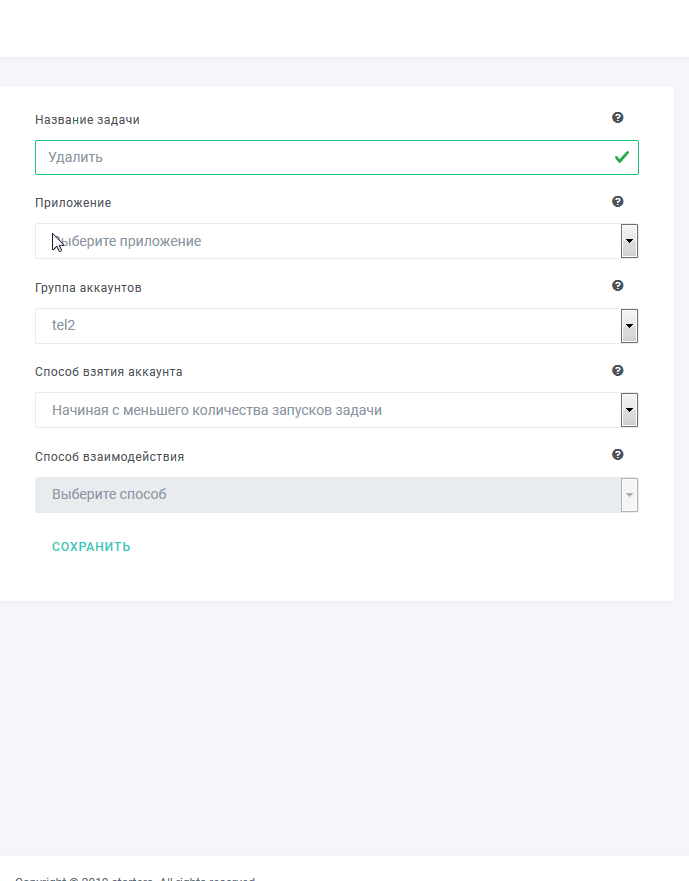This screenshot has height=881, width=689.
Task: View help tooltip for Способ взаимодействия
Action: pyautogui.click(x=618, y=455)
